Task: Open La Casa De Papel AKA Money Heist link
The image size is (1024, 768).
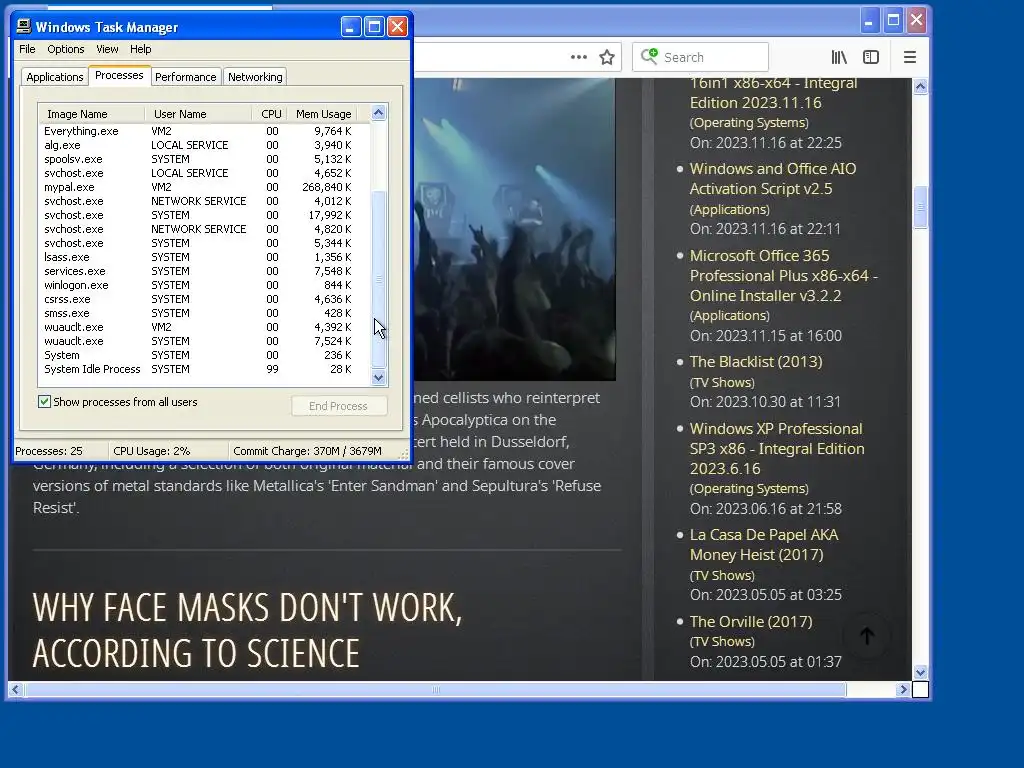Action: pos(764,545)
